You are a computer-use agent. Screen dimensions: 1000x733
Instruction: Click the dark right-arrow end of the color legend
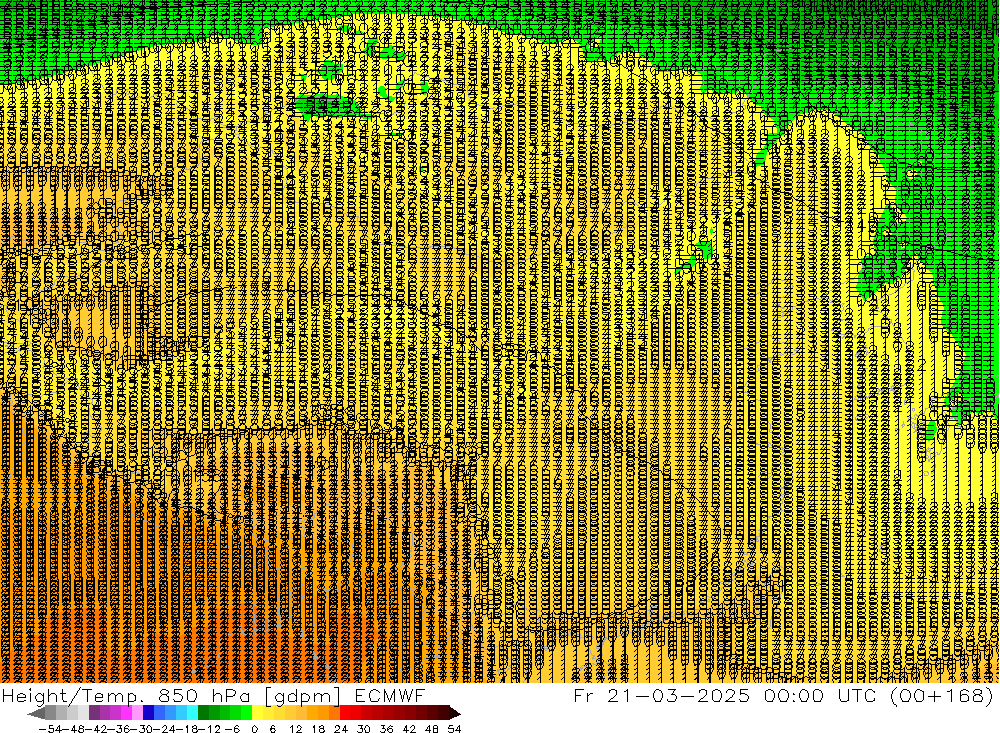point(455,713)
